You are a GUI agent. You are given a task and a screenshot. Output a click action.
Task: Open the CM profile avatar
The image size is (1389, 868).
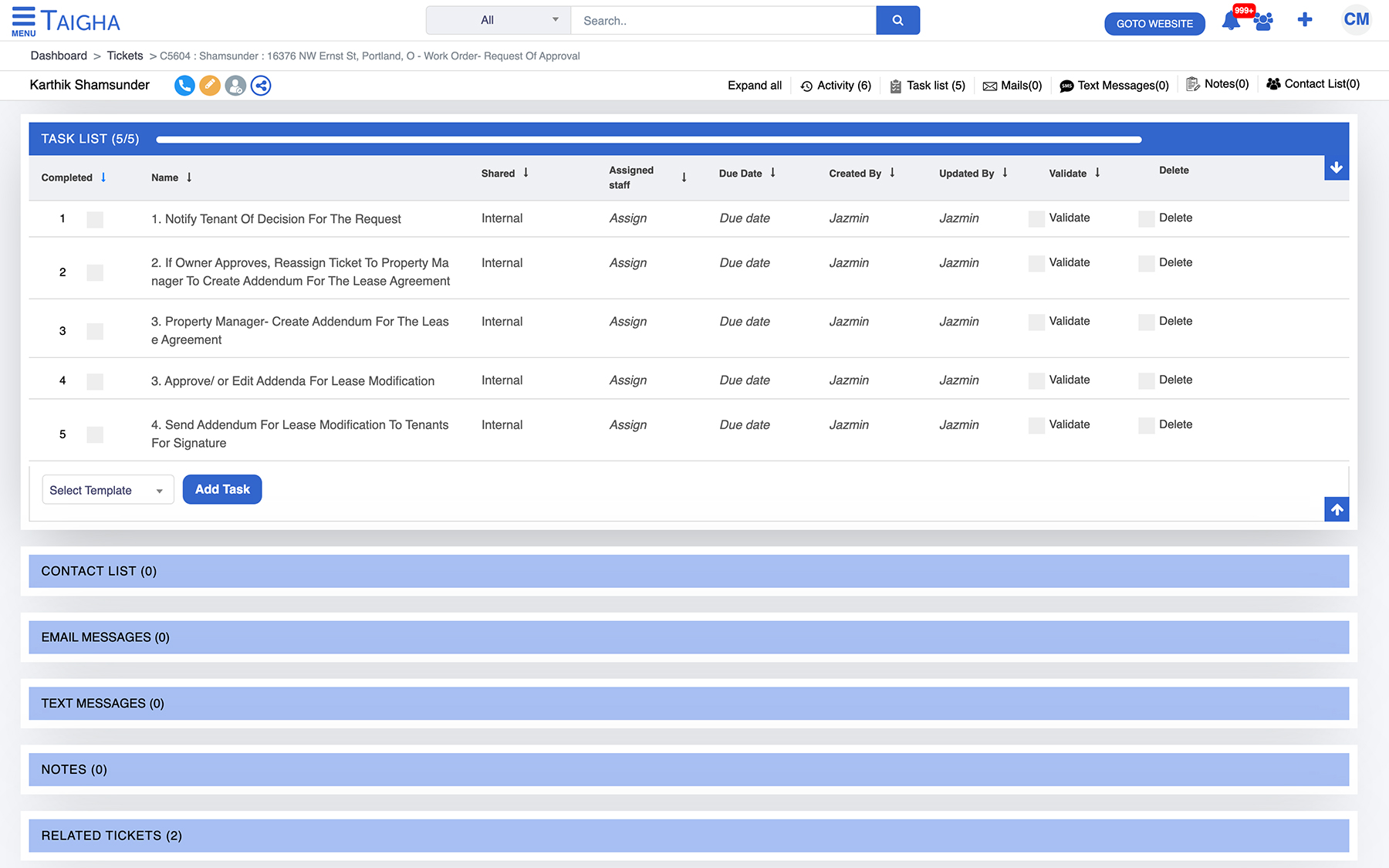tap(1356, 20)
